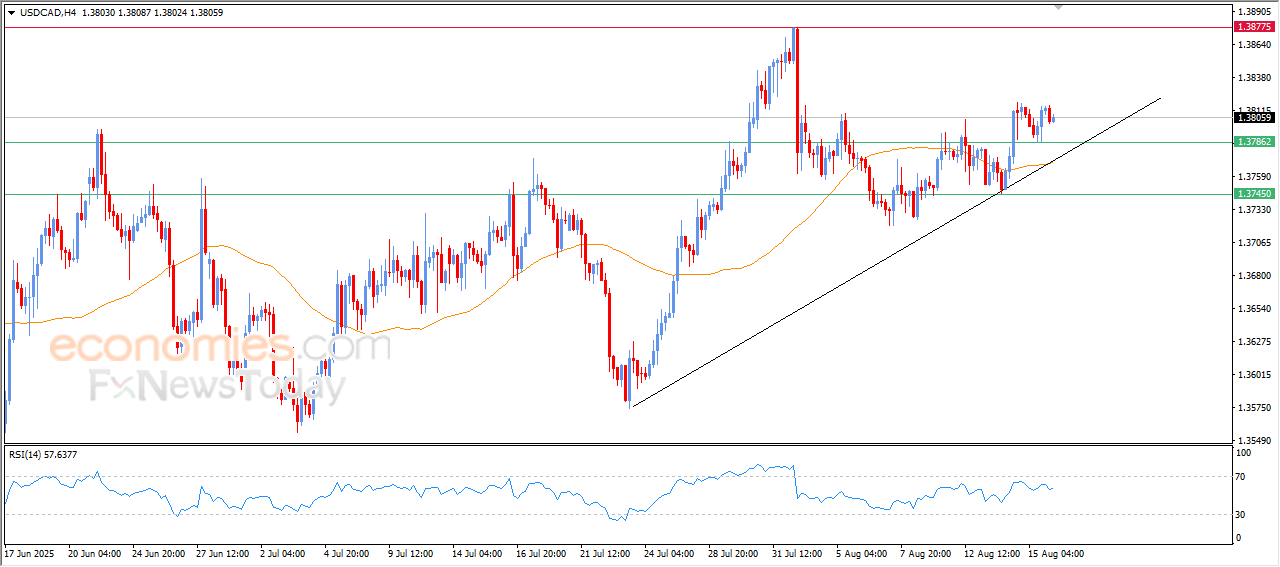Click the 16 Jul 20:00 time label
Viewport: 1280px width, 567px height.
point(541,553)
